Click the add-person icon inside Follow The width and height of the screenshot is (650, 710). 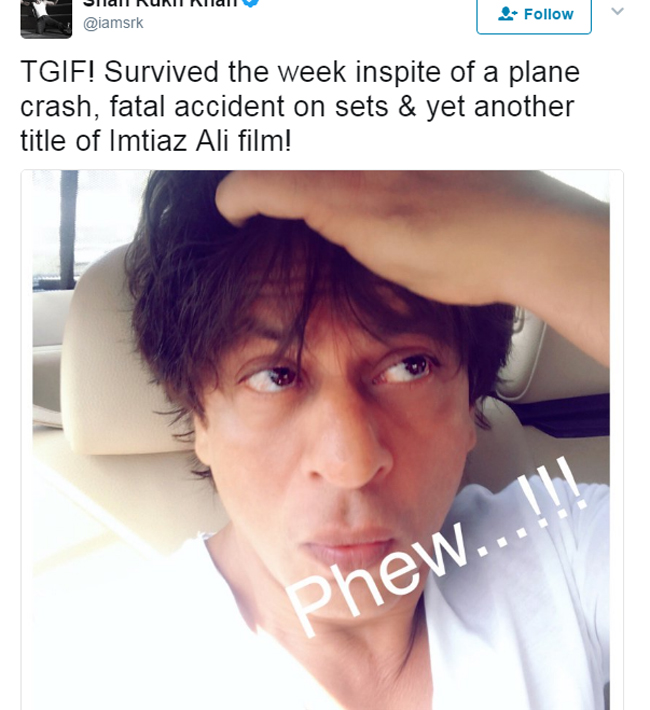coord(507,14)
